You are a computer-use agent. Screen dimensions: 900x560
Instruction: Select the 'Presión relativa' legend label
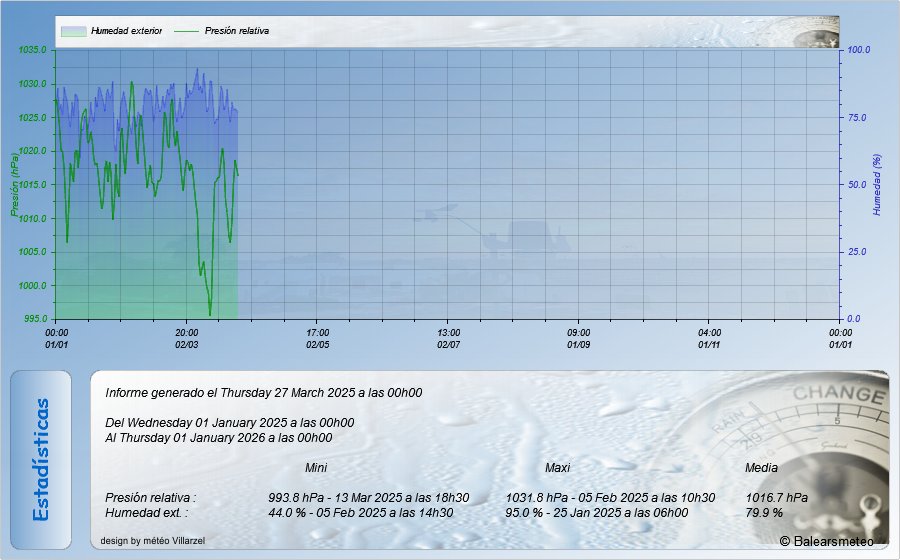(236, 31)
